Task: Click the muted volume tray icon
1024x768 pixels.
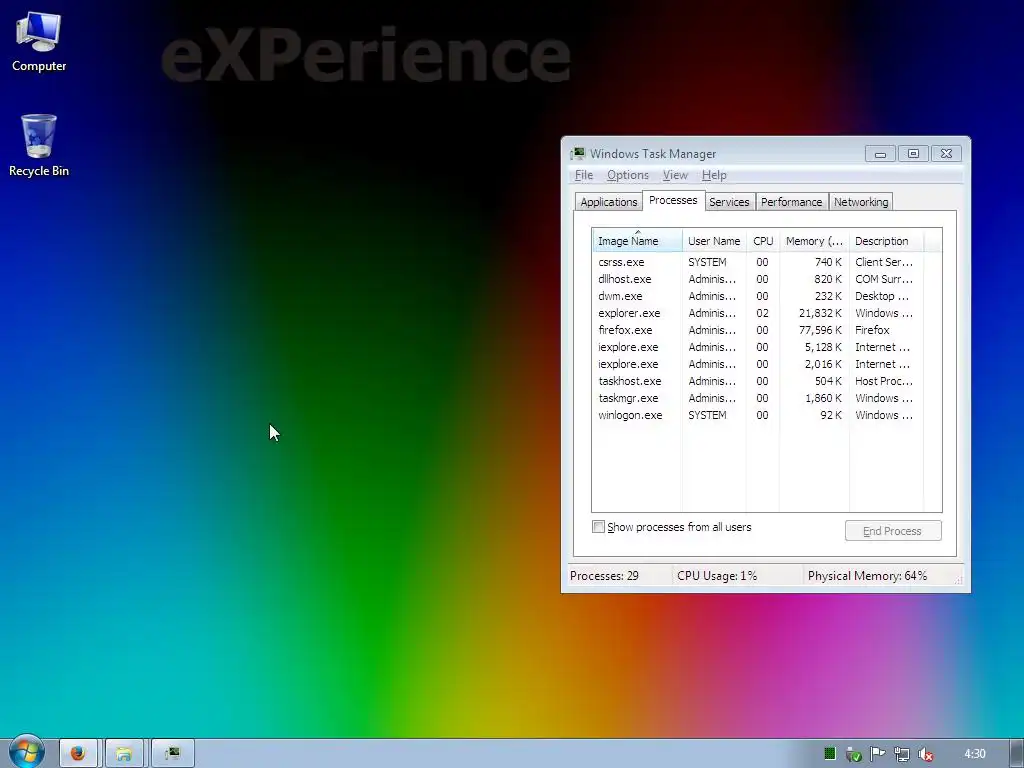Action: (925, 754)
